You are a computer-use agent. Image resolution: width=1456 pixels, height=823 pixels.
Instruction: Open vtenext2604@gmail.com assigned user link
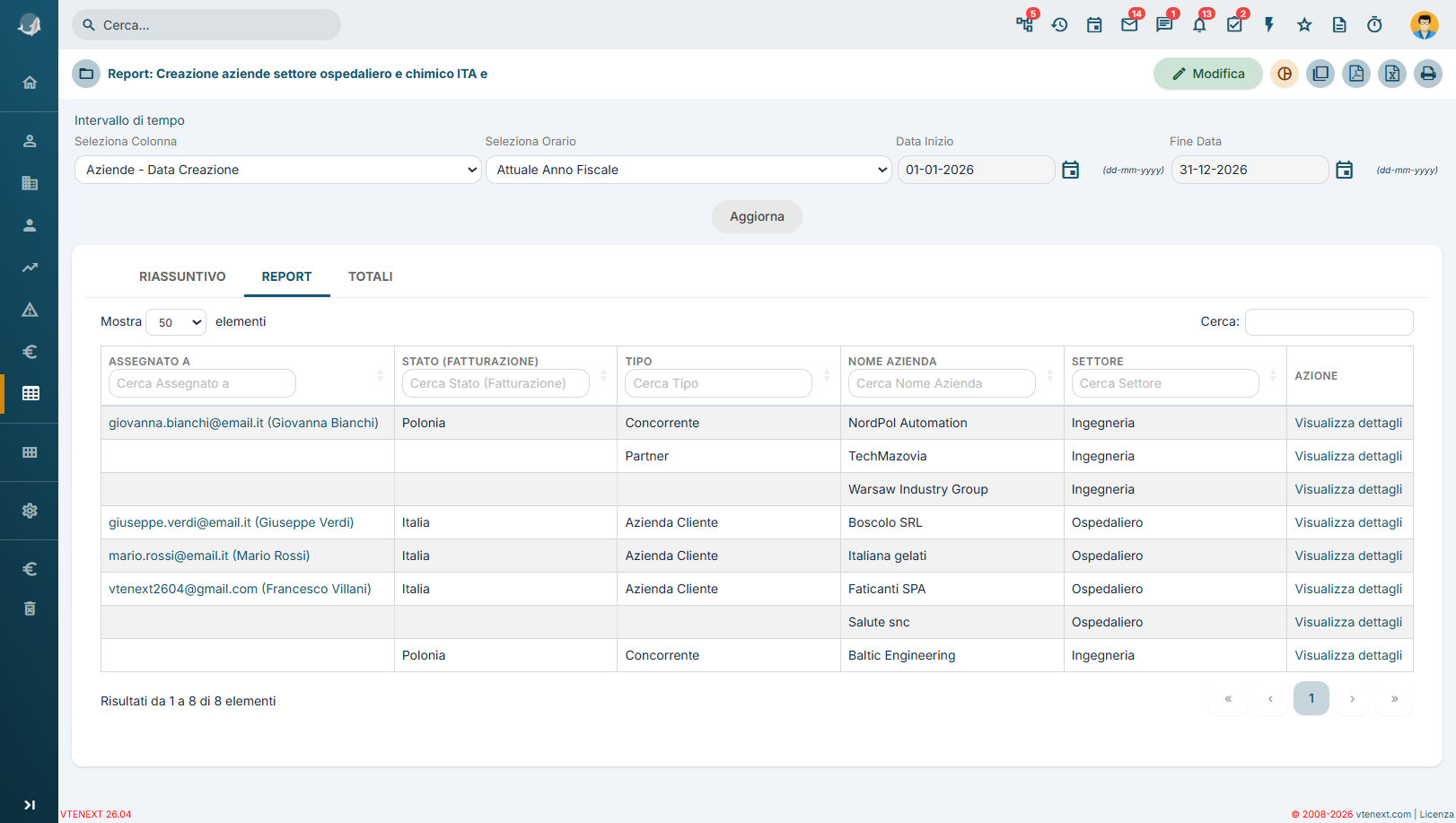tap(240, 589)
